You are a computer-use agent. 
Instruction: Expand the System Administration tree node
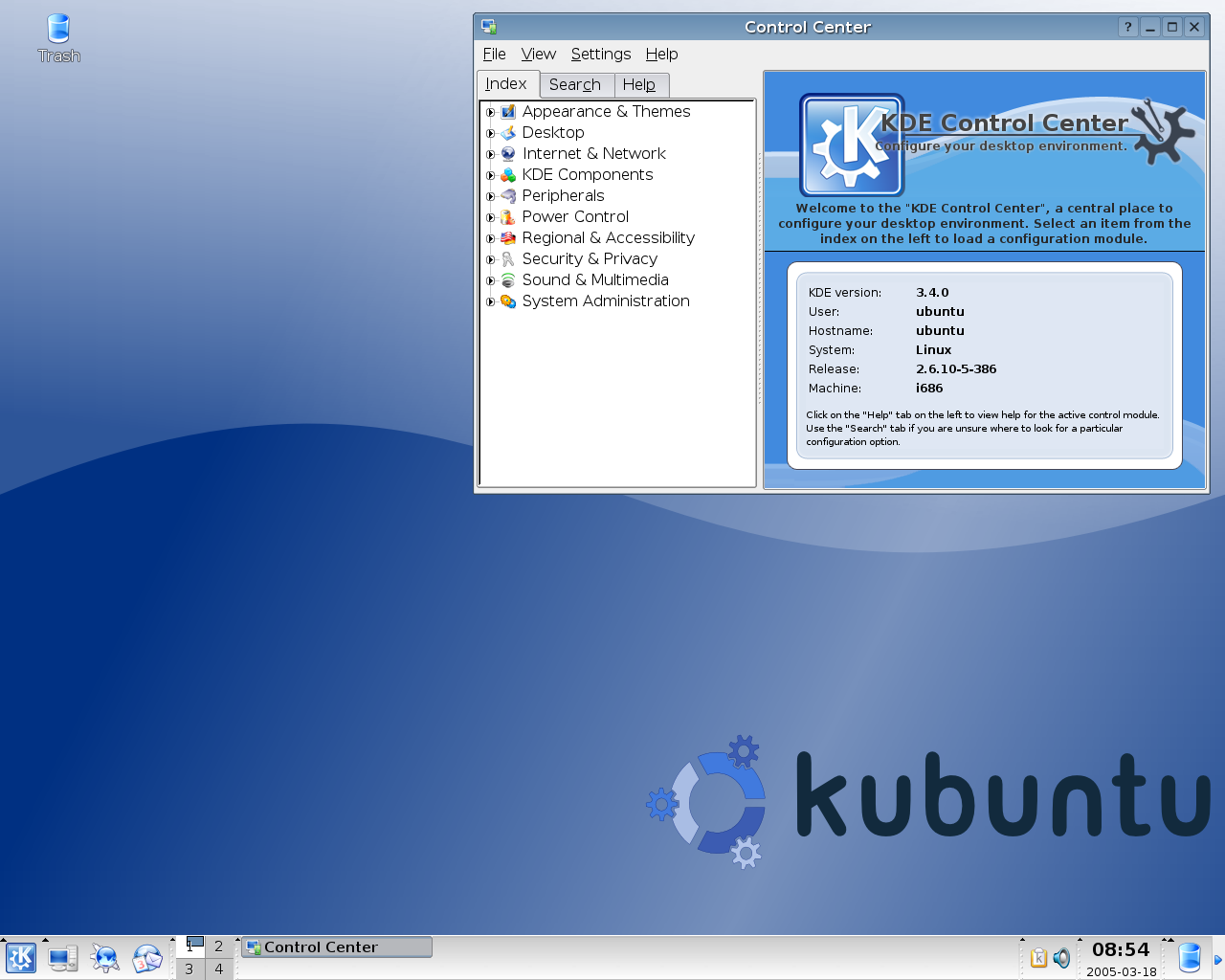[490, 301]
